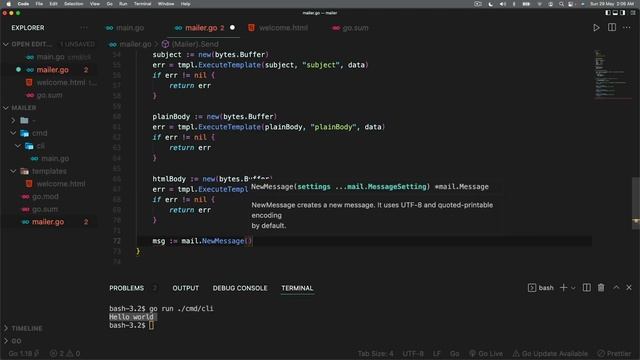640x360 pixels.
Task: Maximize the panel with the chevron up
Action: [x=616, y=288]
